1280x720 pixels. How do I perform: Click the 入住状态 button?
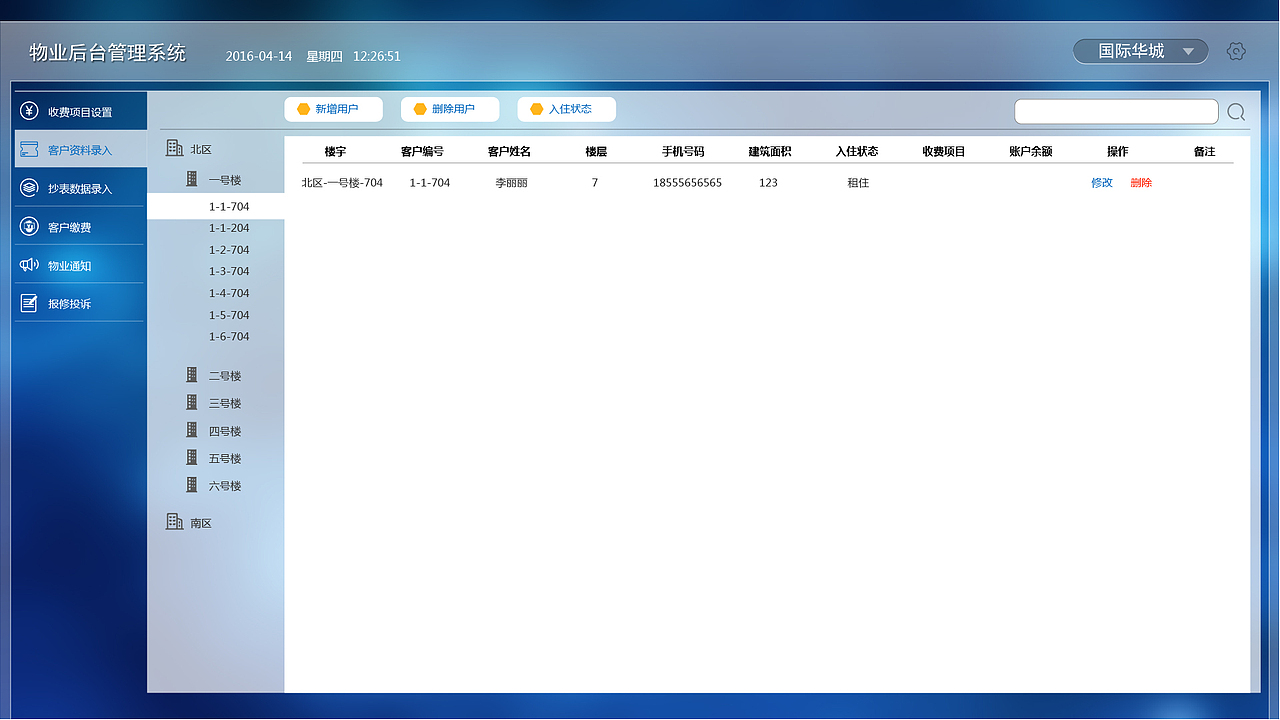(x=567, y=109)
